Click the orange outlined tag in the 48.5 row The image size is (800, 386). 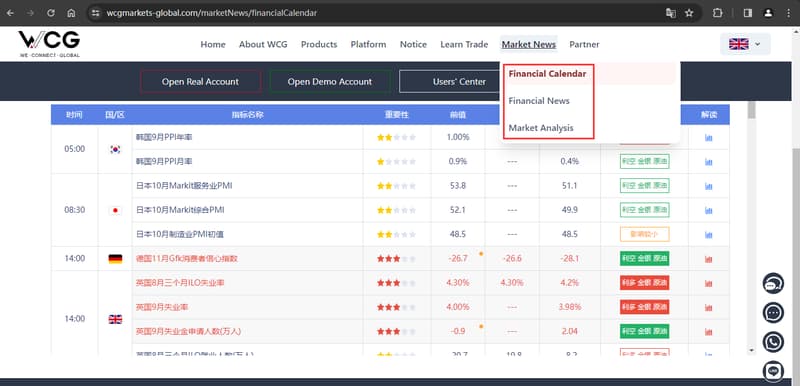click(644, 235)
